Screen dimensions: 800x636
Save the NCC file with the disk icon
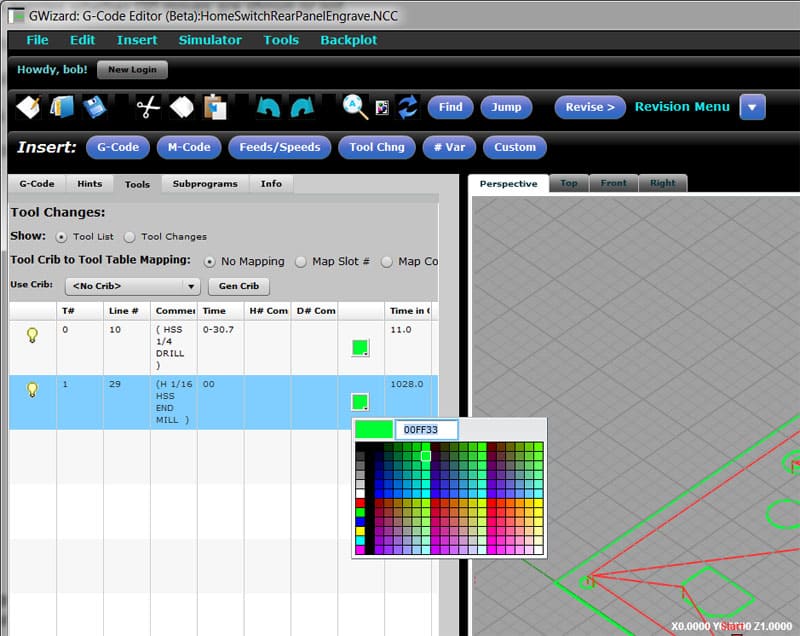[x=93, y=108]
